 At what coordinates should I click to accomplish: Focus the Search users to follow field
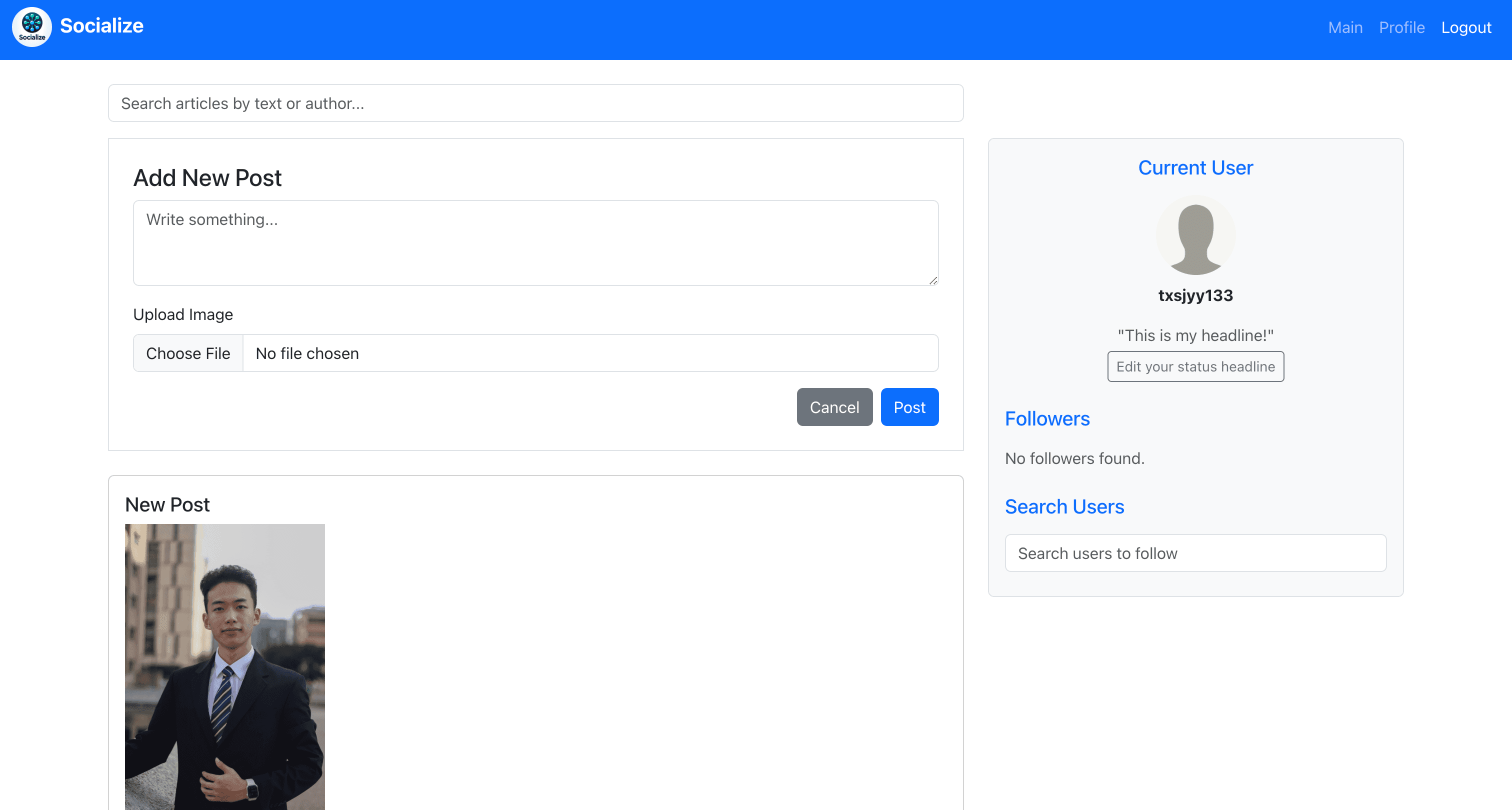tap(1195, 553)
